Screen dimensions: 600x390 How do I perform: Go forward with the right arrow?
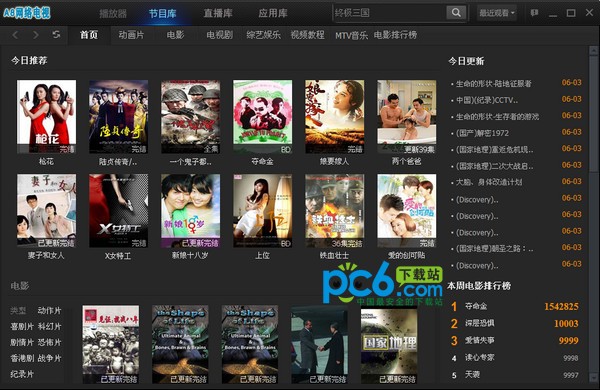pos(36,35)
